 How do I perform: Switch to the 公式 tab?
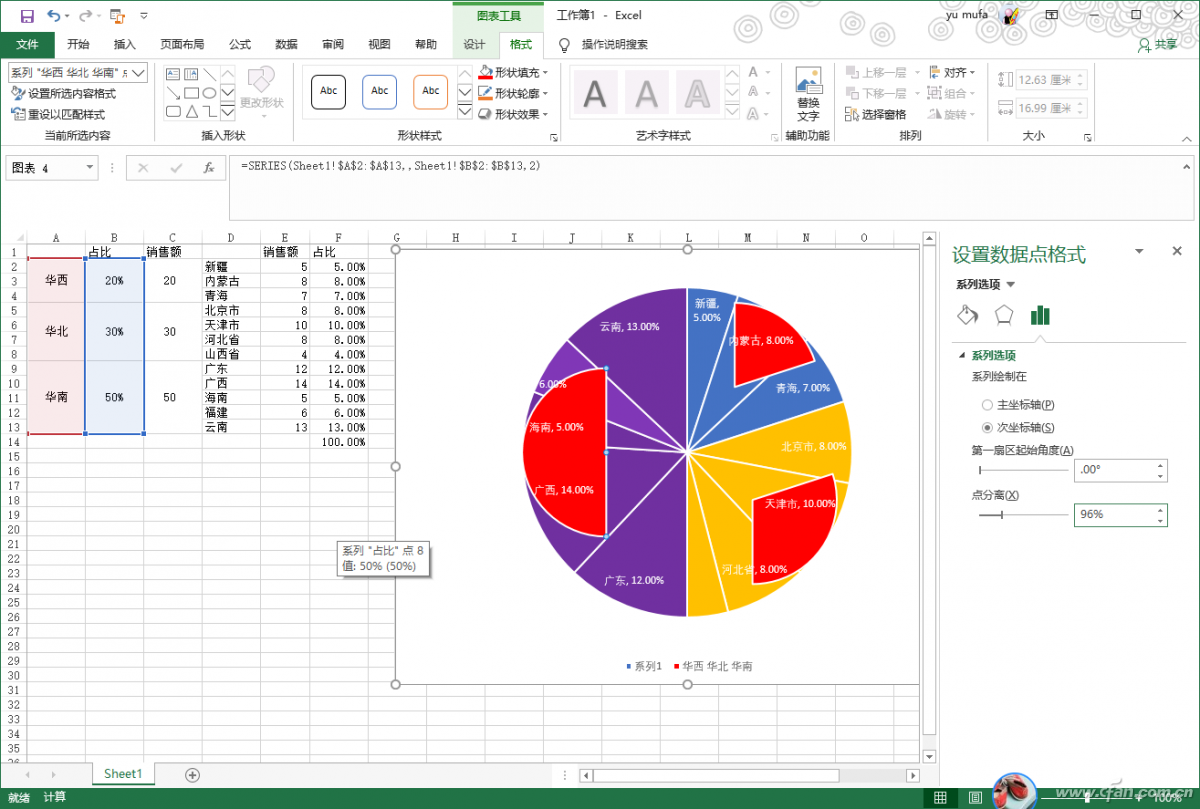[x=240, y=45]
